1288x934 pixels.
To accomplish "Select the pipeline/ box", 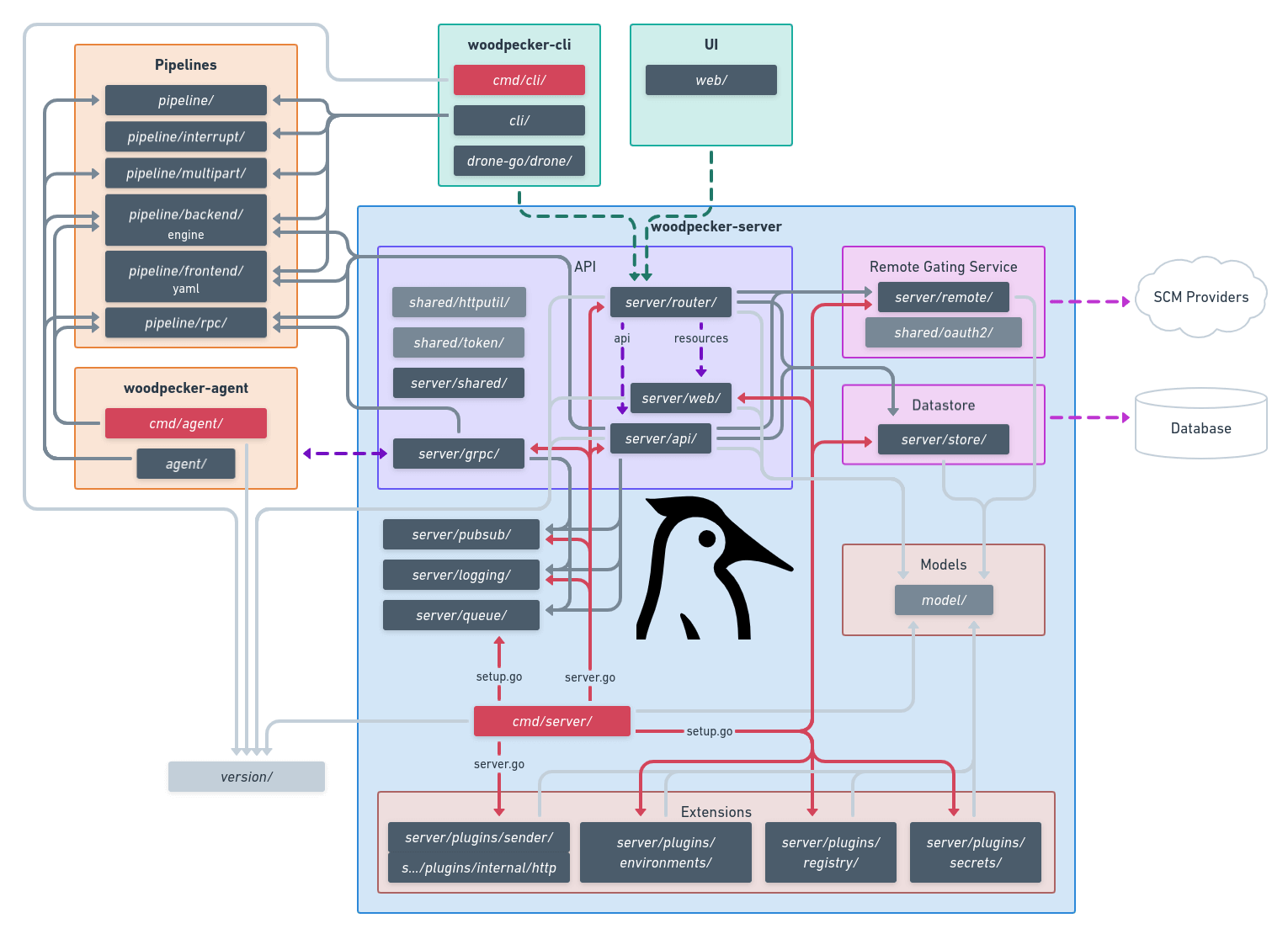I will pos(186,100).
